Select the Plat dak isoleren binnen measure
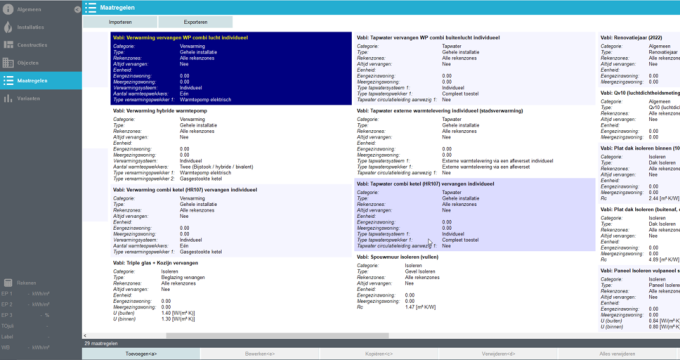The height and width of the screenshot is (360, 680). point(639,173)
